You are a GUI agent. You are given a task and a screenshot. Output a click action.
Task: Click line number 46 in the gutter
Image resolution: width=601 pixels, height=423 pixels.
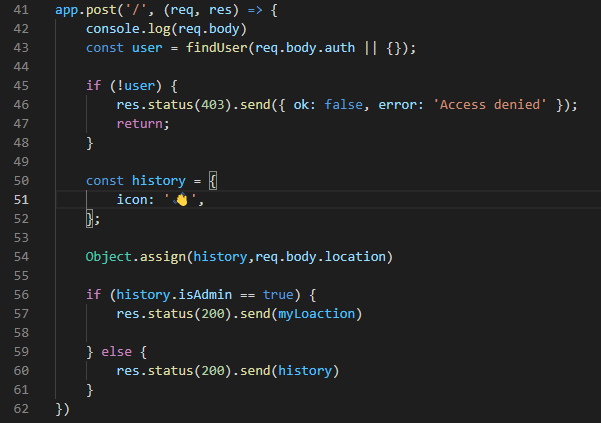pos(21,105)
